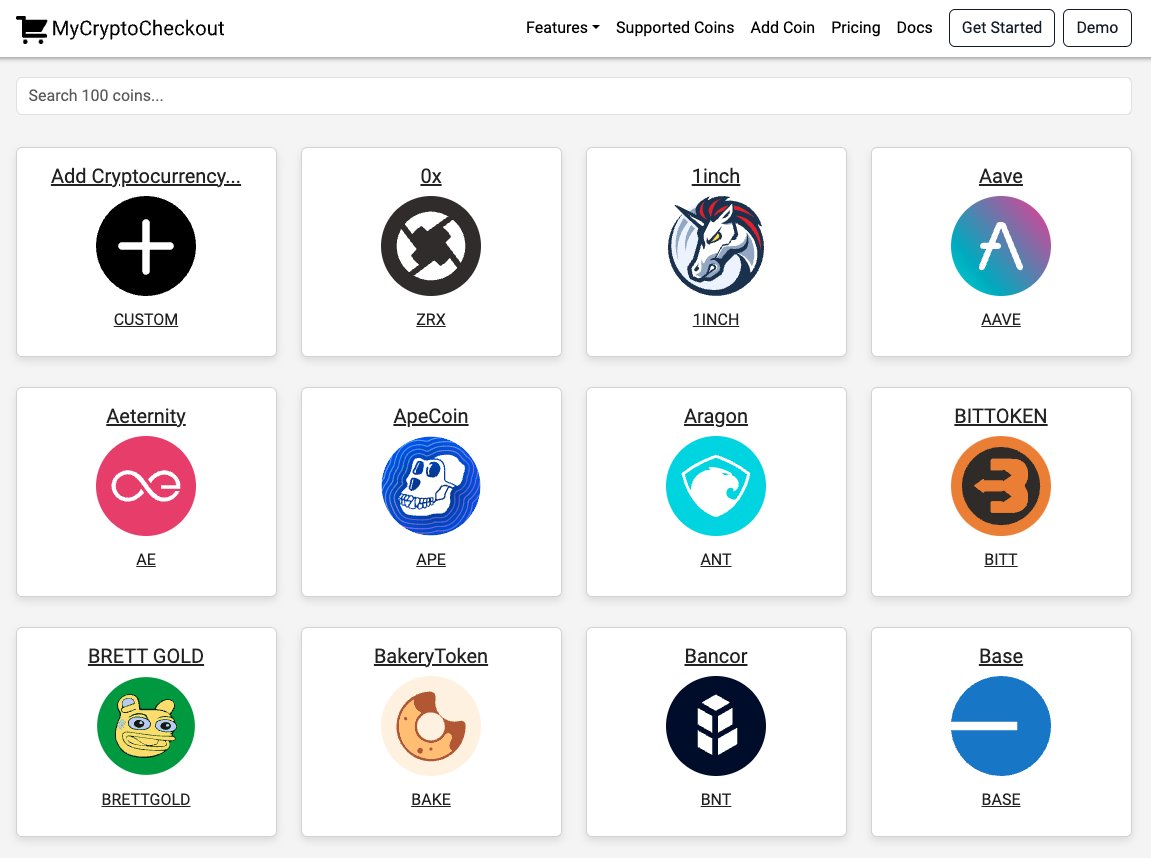The height and width of the screenshot is (858, 1151).
Task: Choose the Aave gradient logo icon
Action: coord(1001,246)
